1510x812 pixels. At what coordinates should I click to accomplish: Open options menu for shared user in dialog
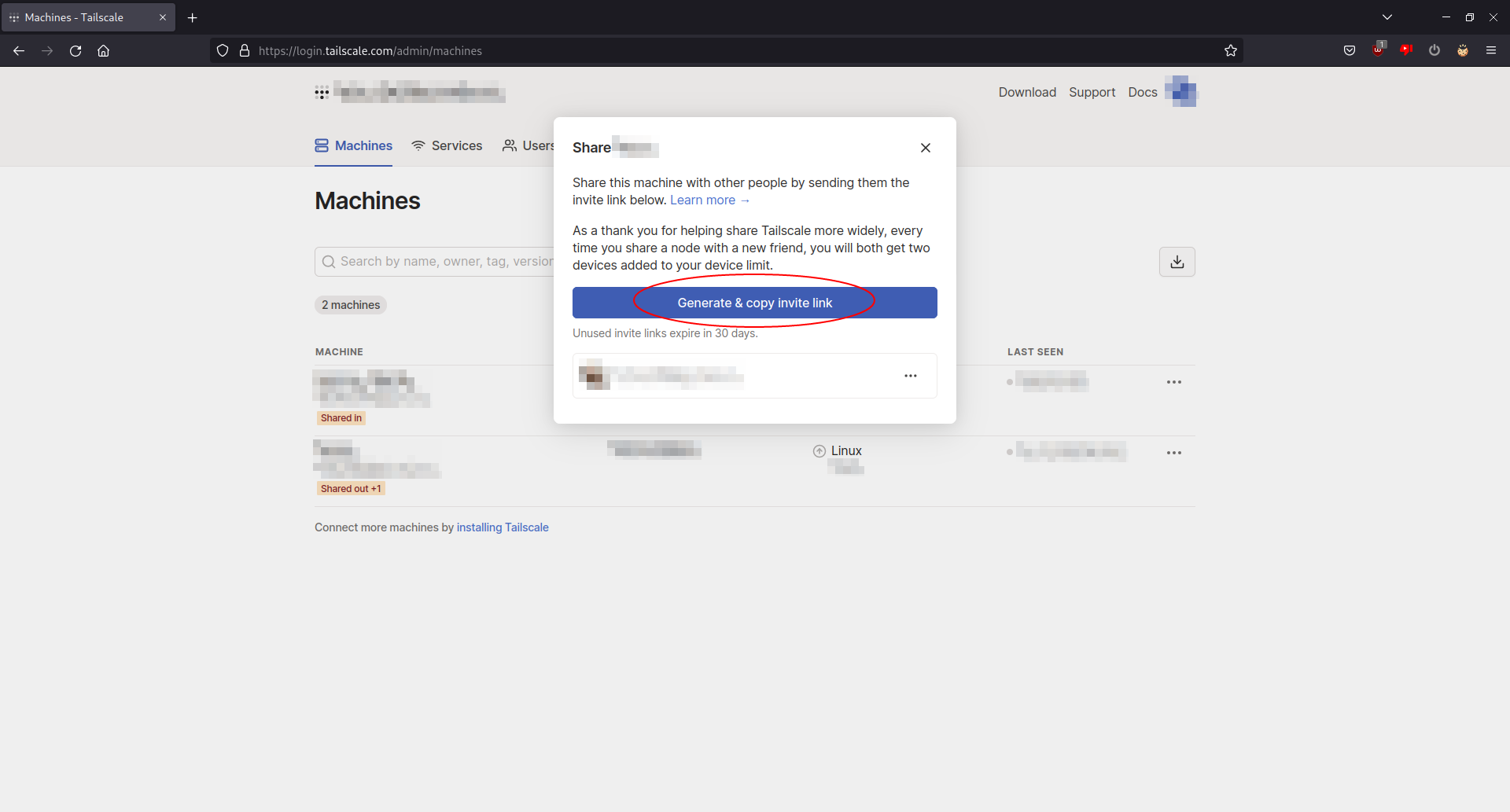(911, 376)
